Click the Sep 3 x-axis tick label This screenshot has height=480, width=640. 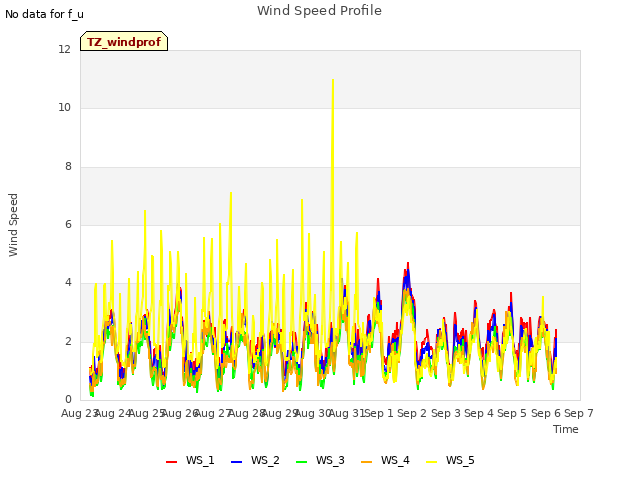(445, 413)
